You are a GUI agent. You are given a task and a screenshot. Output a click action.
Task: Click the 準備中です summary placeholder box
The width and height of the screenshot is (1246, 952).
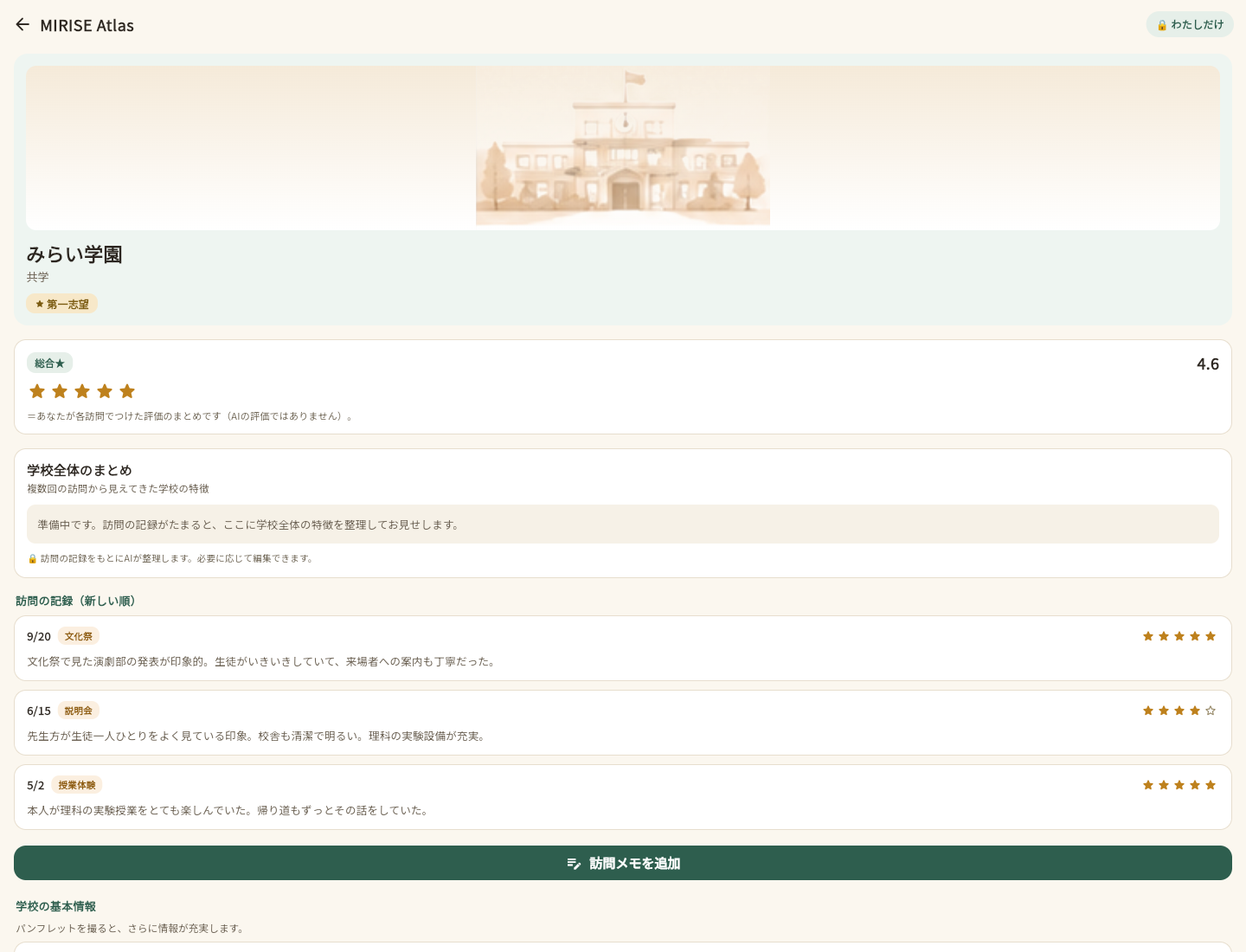coord(623,524)
